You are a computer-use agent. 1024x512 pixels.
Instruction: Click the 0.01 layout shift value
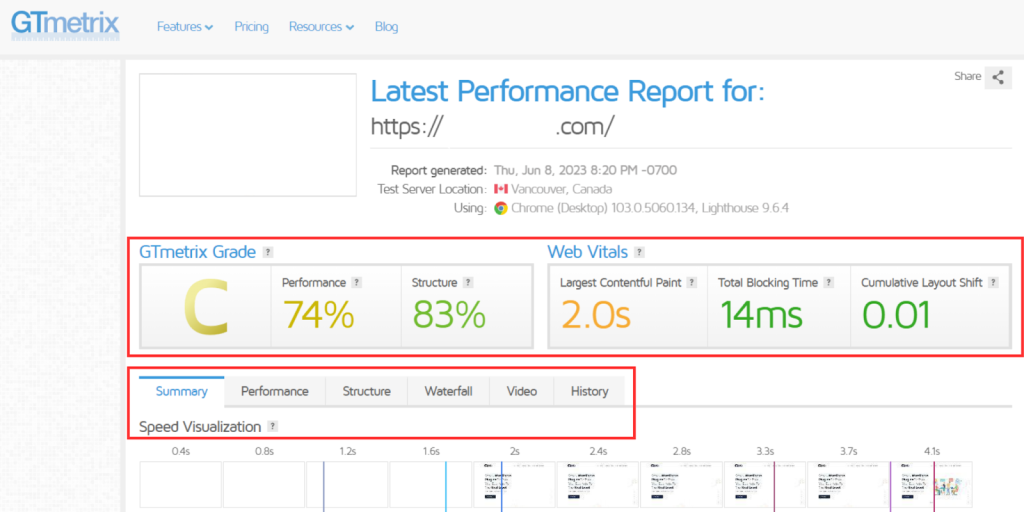click(896, 315)
